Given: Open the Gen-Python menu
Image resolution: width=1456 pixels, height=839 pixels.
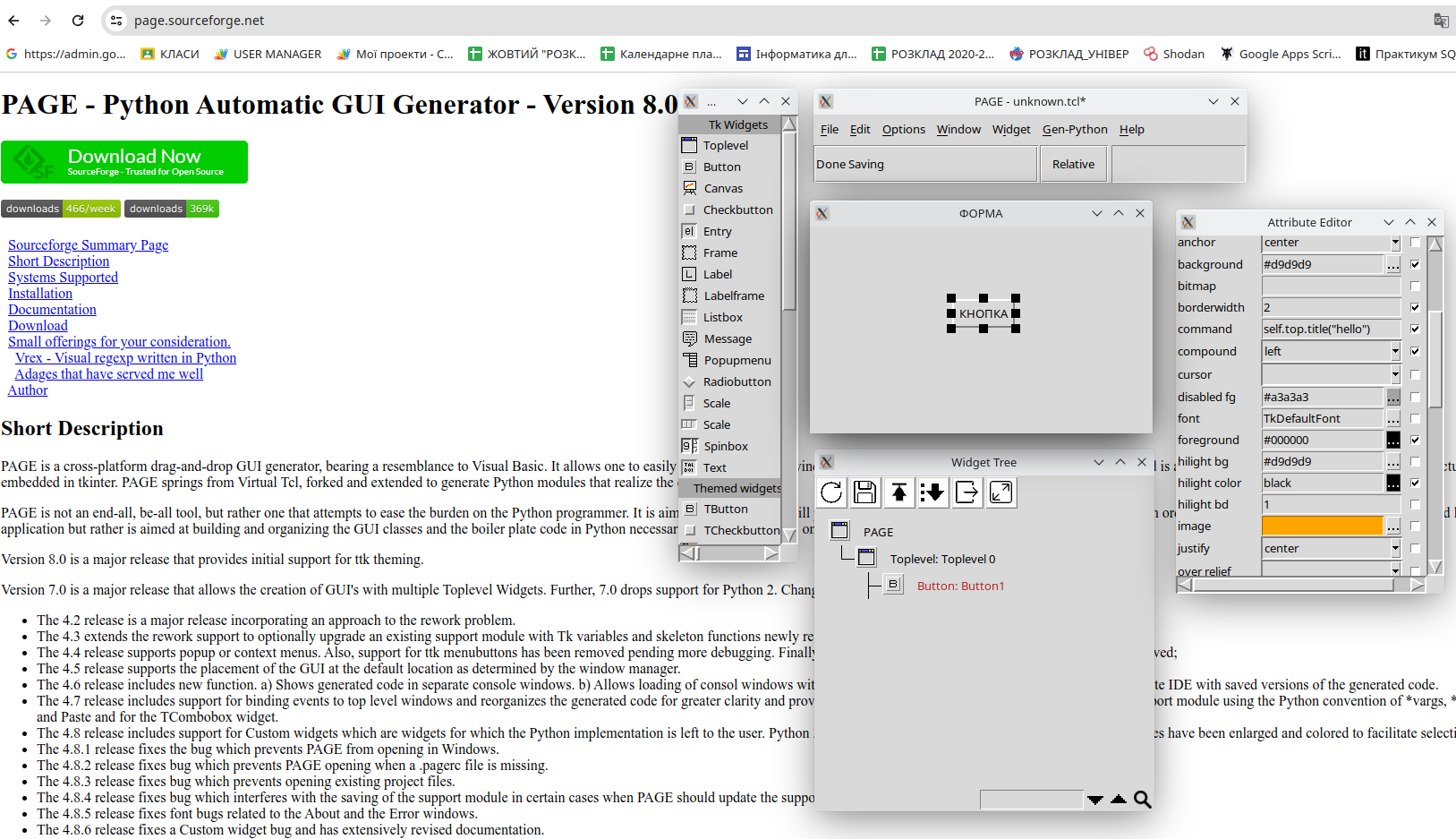Looking at the screenshot, I should pos(1075,129).
